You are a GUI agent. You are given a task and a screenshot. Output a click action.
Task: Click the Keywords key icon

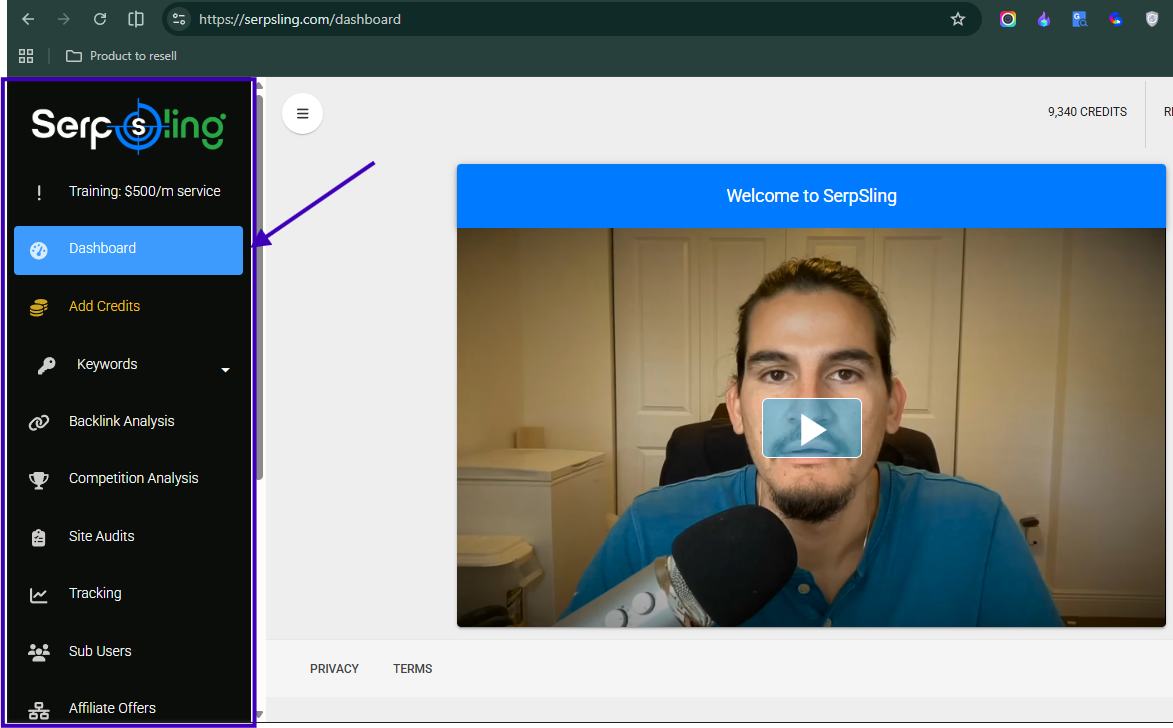point(46,366)
